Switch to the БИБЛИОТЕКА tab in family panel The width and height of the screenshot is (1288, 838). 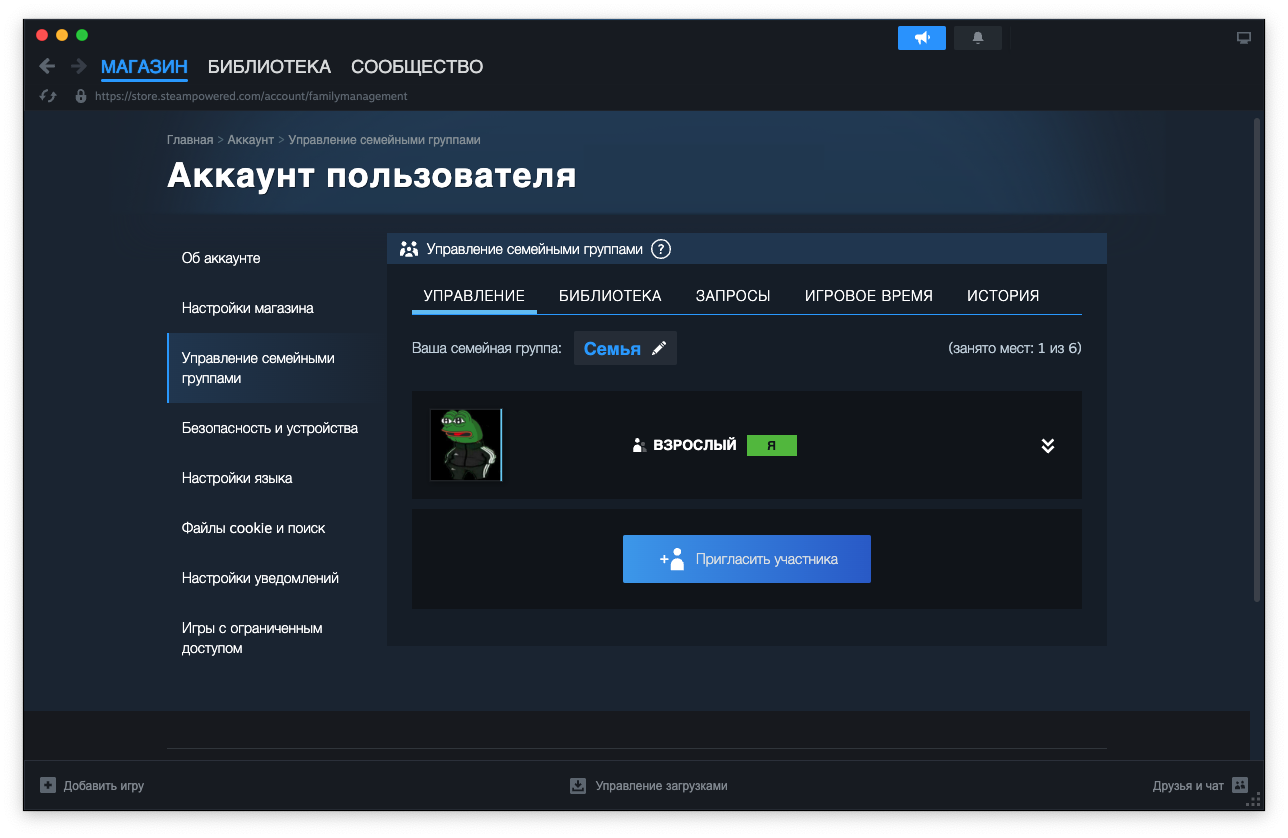click(610, 296)
